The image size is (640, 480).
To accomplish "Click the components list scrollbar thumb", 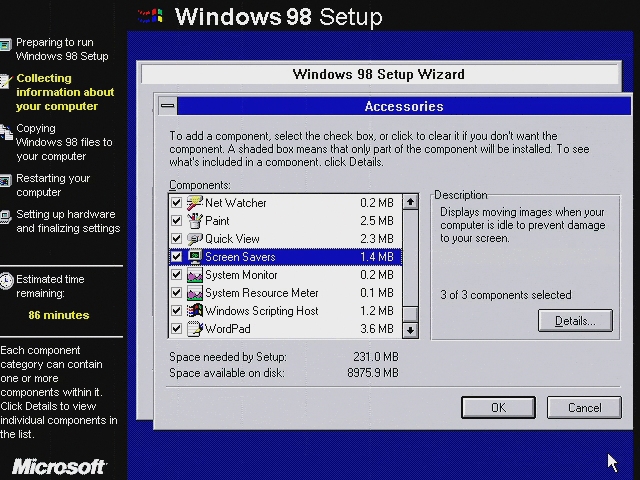I will [x=411, y=314].
